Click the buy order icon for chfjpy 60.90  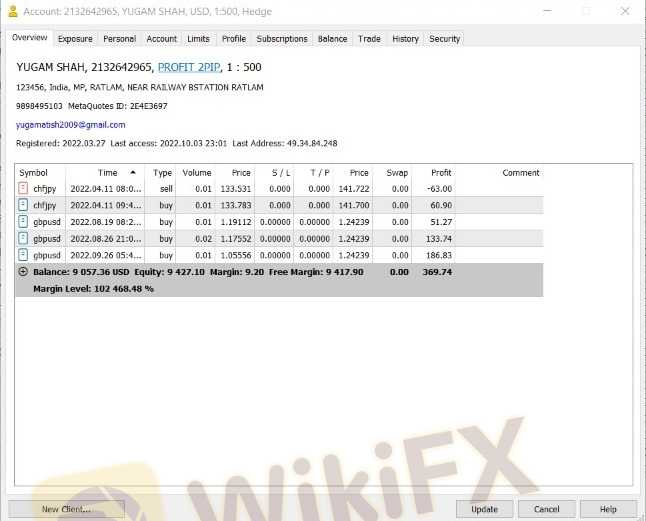[23, 205]
